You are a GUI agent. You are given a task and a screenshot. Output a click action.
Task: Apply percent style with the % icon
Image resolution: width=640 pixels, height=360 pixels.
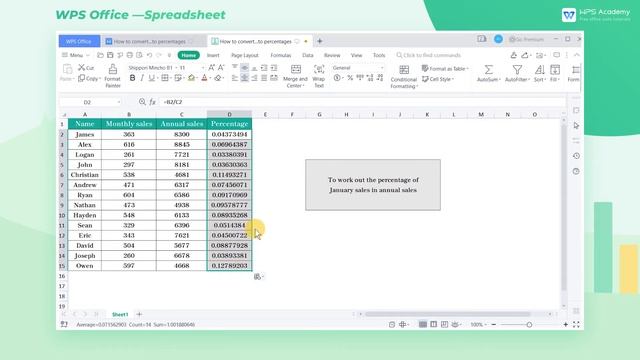click(x=350, y=78)
